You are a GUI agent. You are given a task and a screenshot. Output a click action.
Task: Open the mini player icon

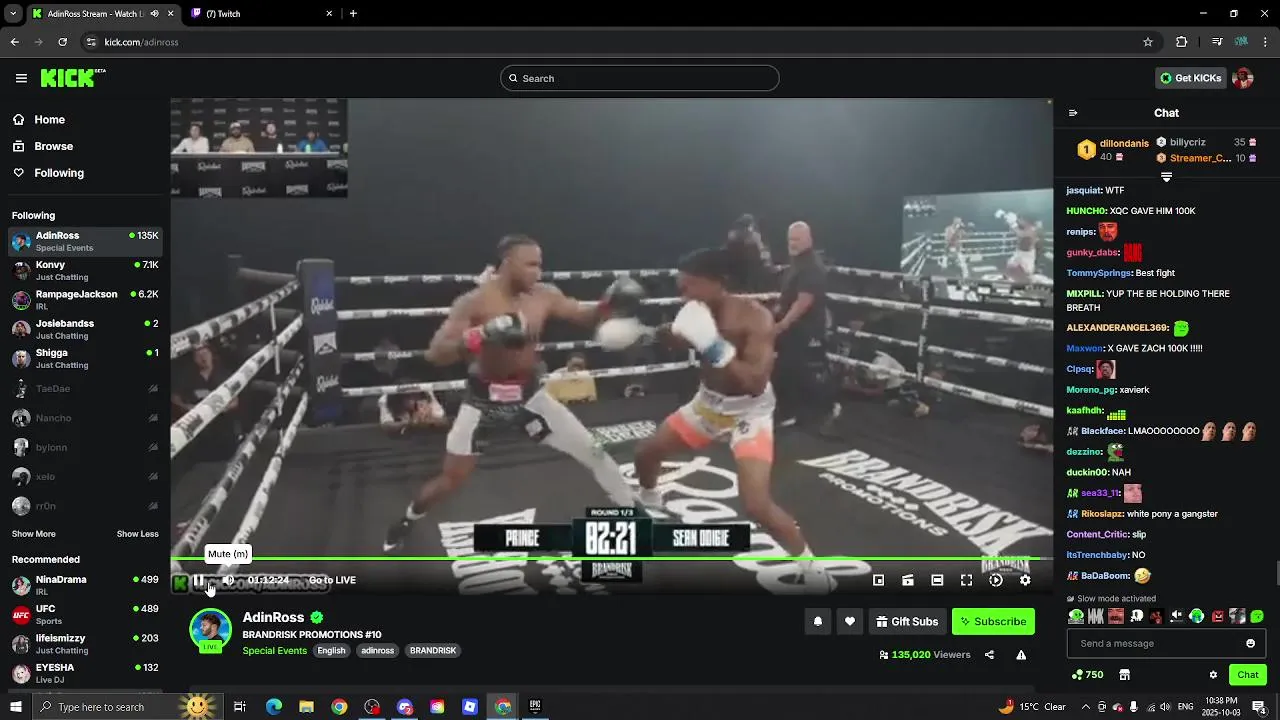[x=878, y=580]
